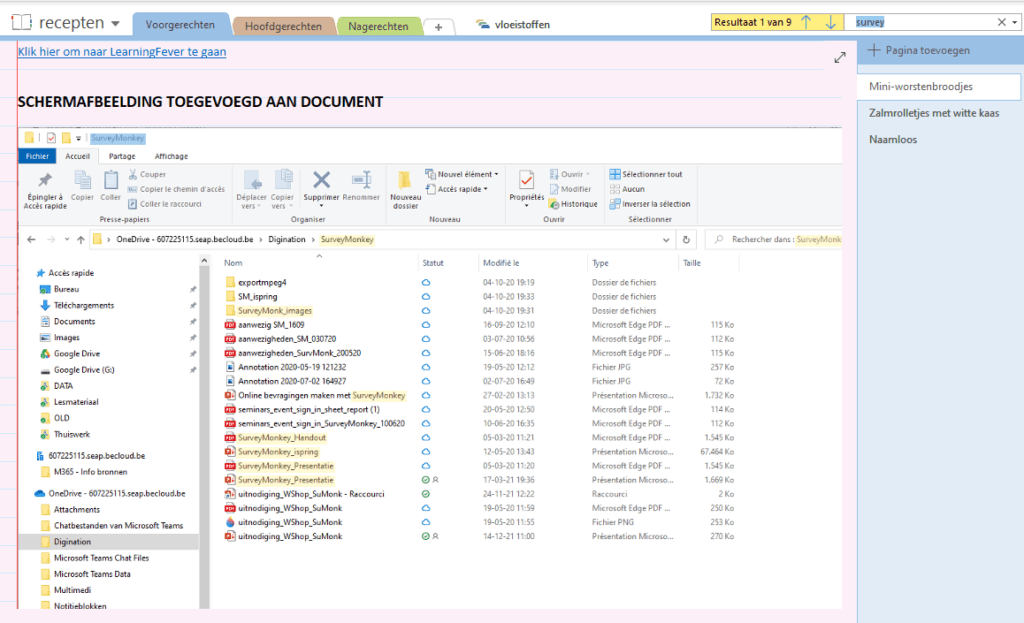Select the exportmpeg4 folder
Image resolution: width=1024 pixels, height=623 pixels.
(262, 283)
